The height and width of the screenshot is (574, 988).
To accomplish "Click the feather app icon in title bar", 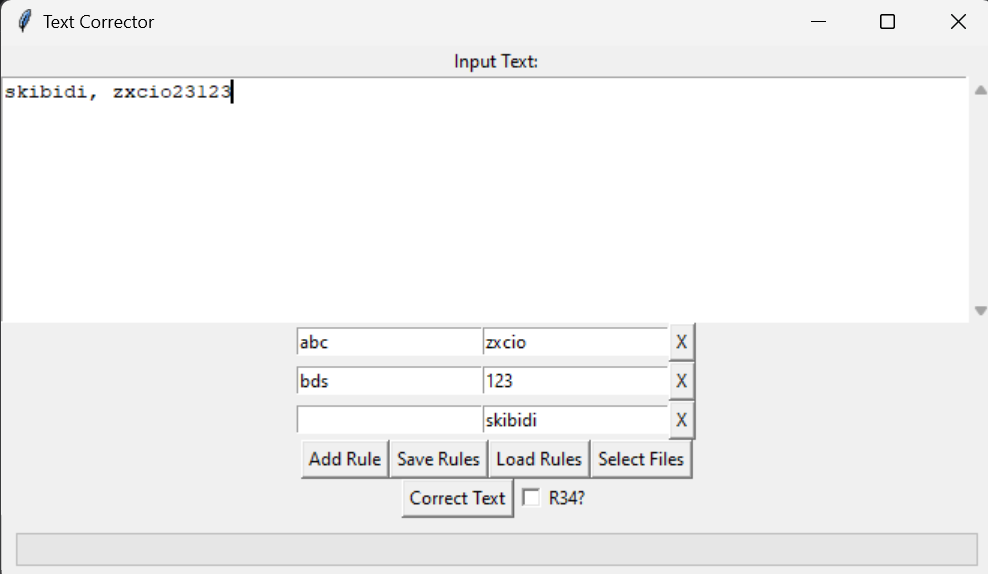I will pos(25,21).
